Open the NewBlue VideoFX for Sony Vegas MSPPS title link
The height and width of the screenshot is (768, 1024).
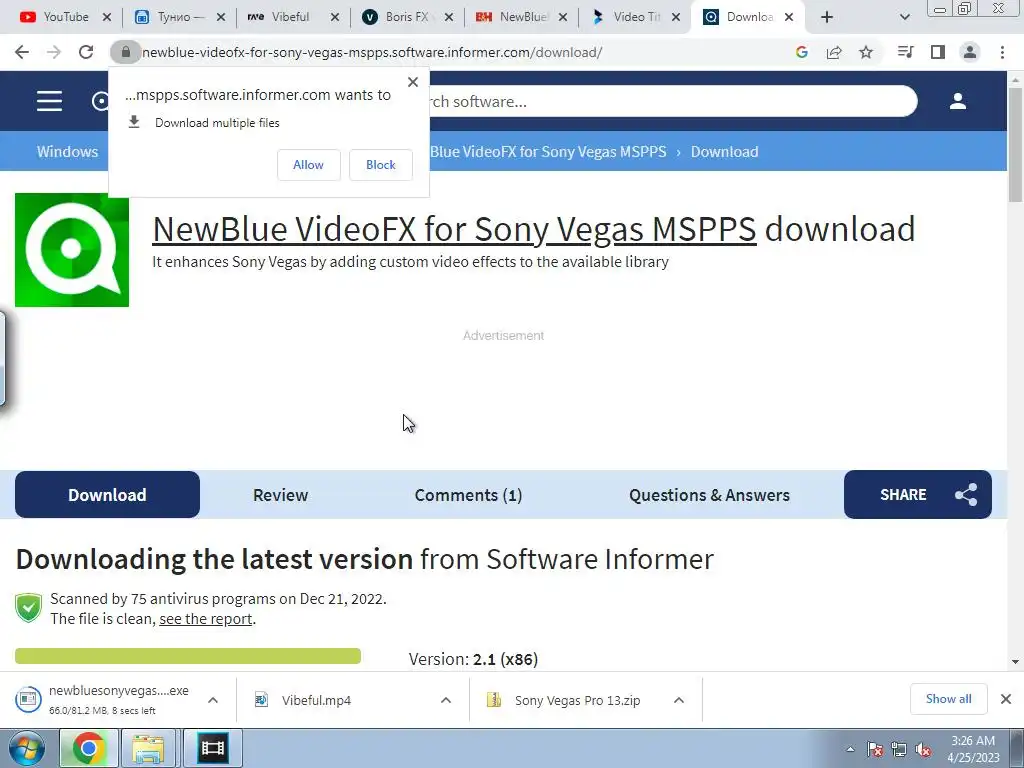click(454, 229)
